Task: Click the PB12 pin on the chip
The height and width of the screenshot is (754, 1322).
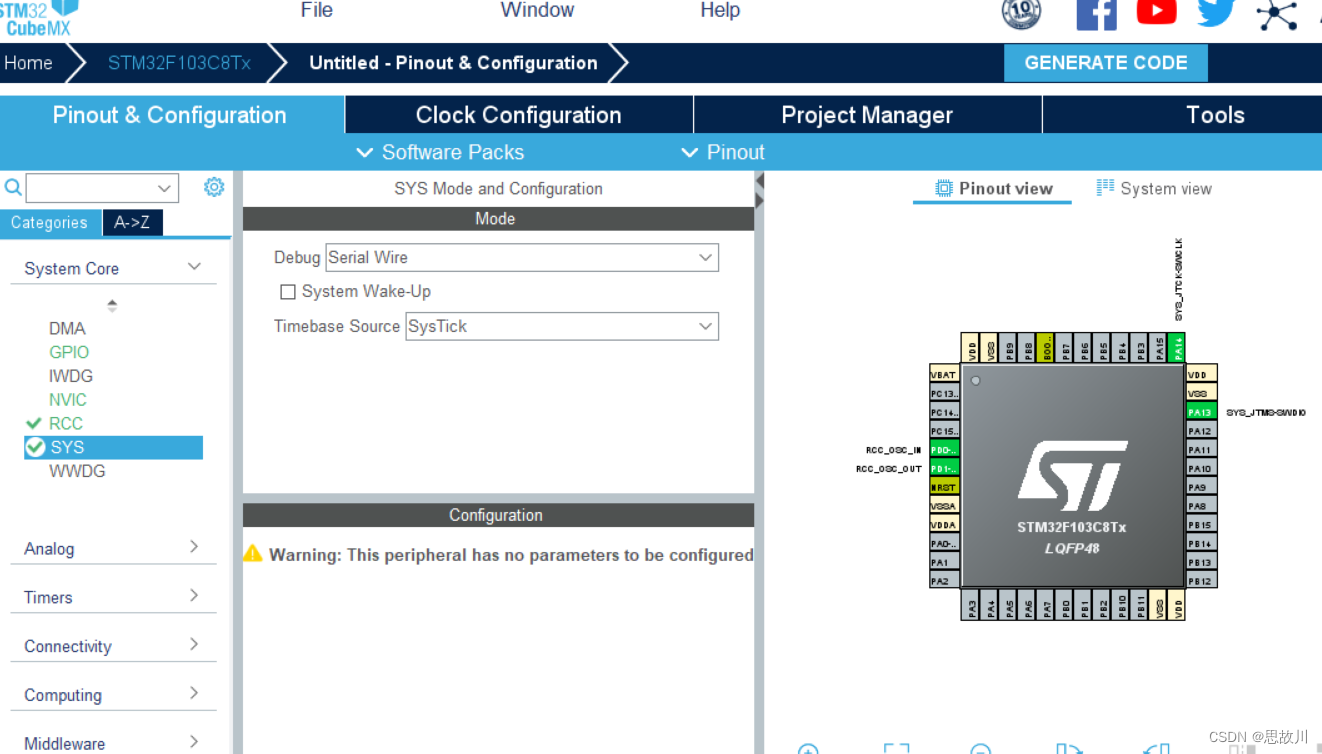Action: pyautogui.click(x=1201, y=581)
